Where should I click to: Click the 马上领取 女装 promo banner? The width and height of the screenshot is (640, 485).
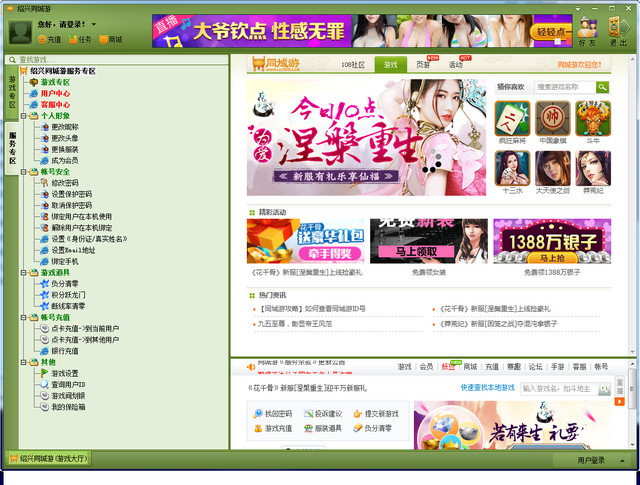429,241
